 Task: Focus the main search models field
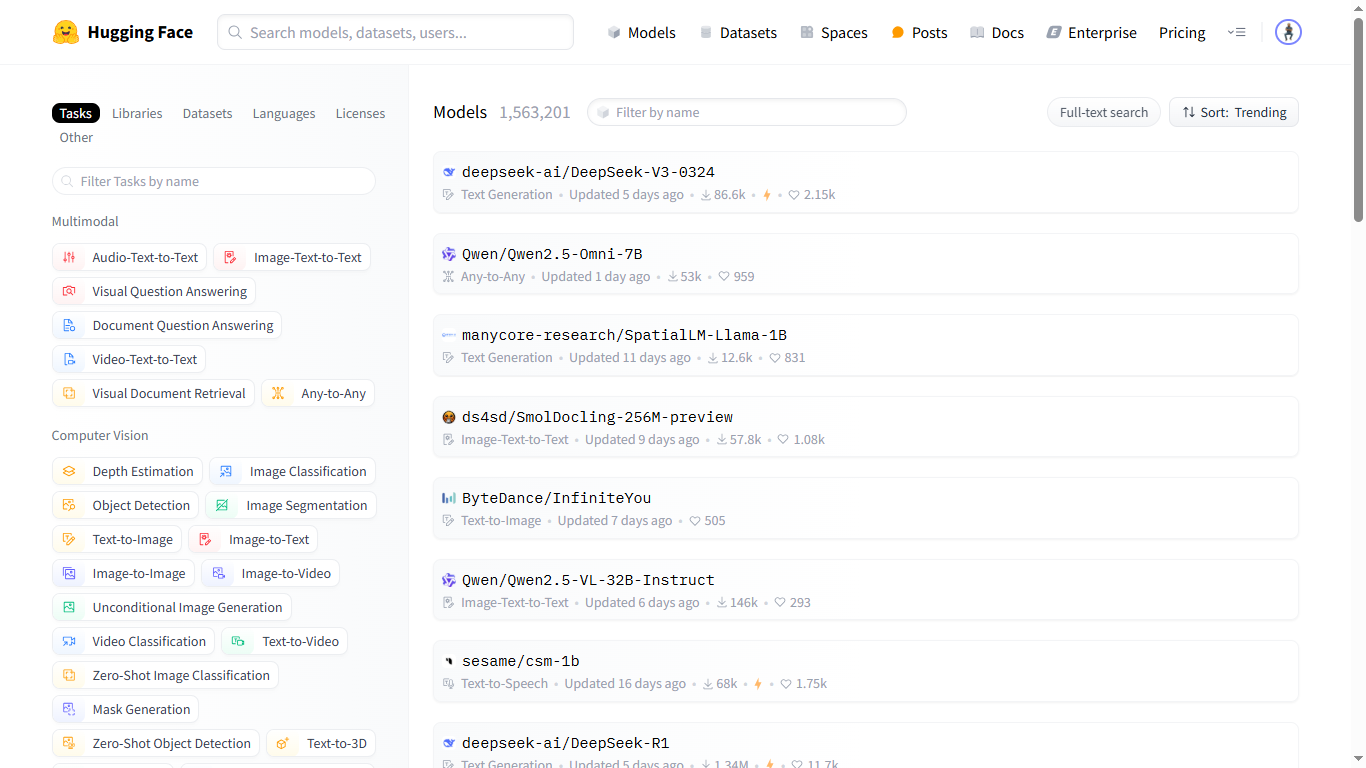click(395, 32)
